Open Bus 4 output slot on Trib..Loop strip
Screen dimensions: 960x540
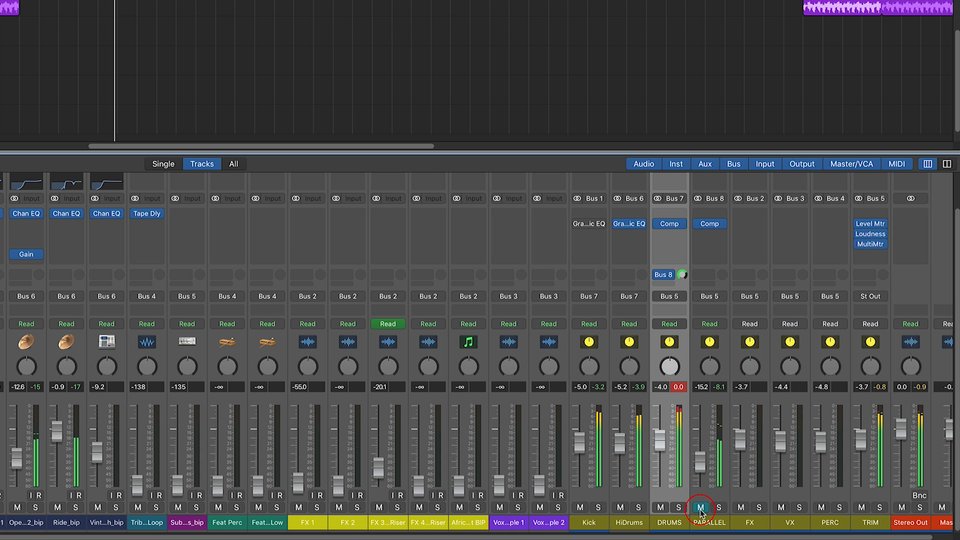click(x=147, y=296)
